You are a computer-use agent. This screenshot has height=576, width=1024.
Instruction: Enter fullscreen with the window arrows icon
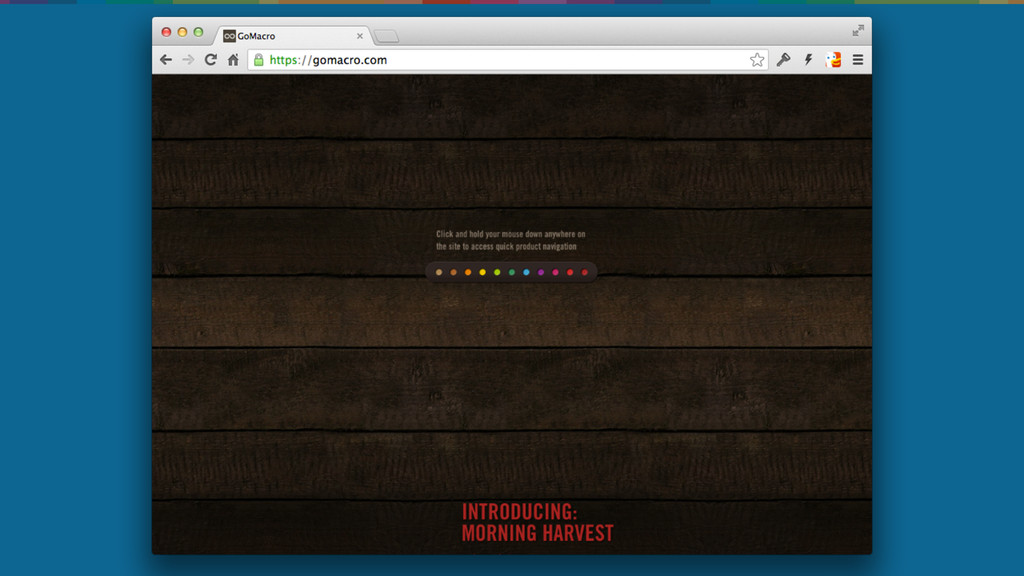click(858, 30)
